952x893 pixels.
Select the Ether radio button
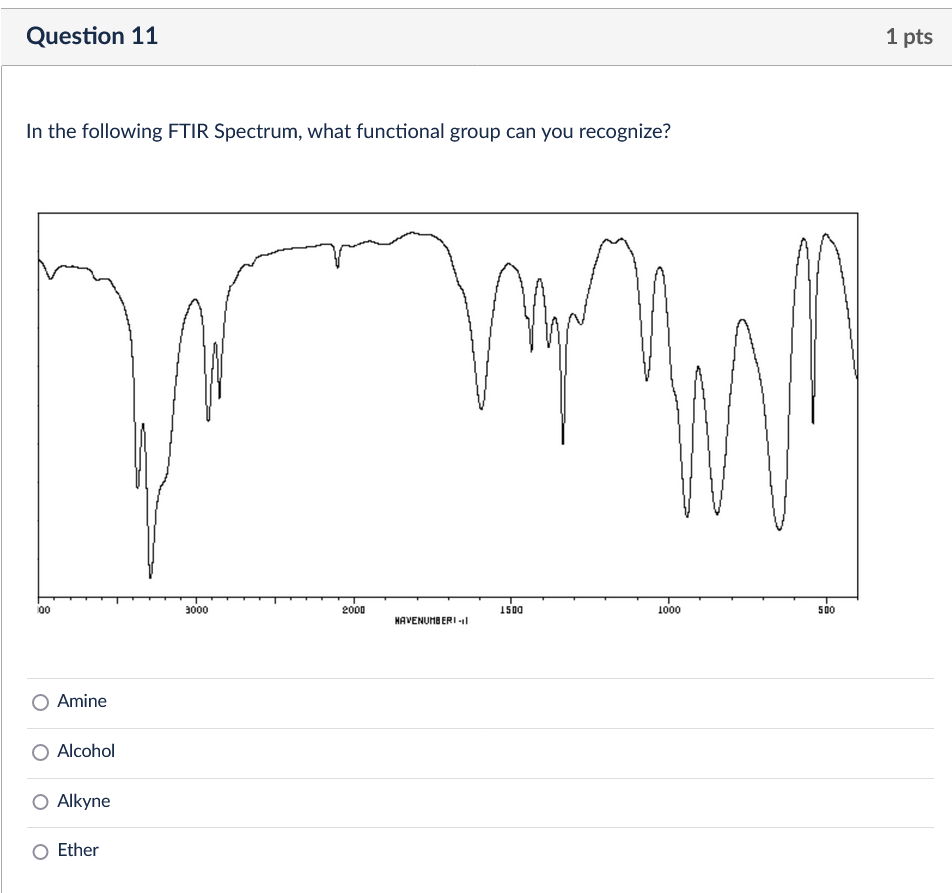[41, 851]
